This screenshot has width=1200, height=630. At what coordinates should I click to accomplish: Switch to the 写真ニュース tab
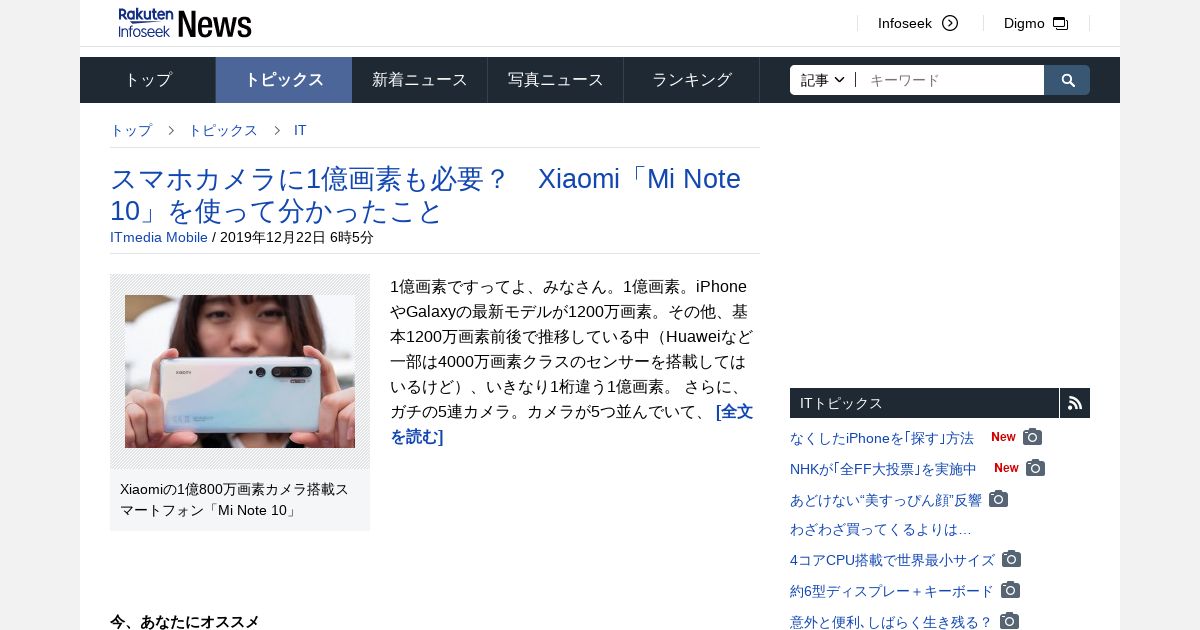(556, 80)
